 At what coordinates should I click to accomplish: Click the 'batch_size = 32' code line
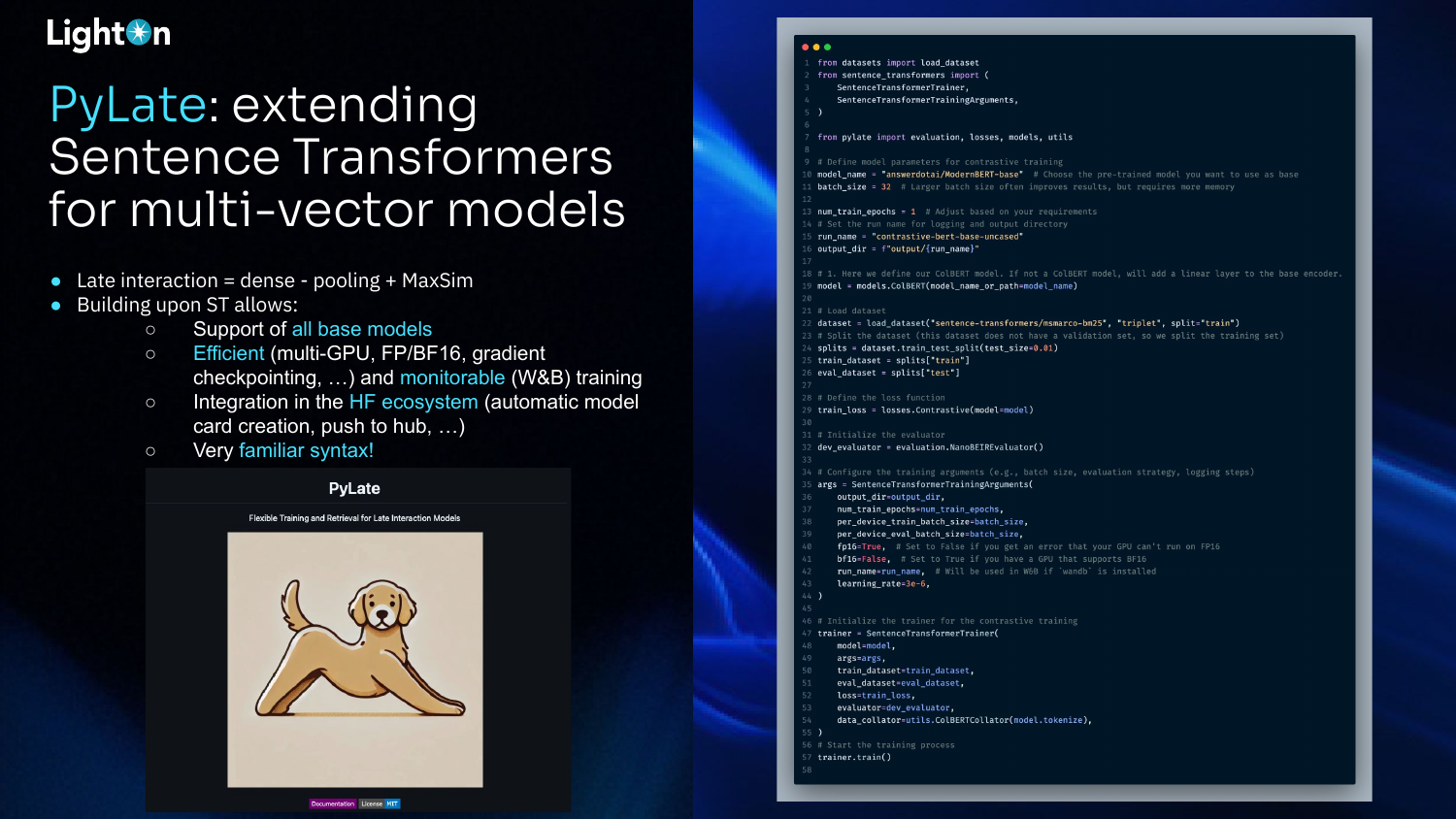tap(1026, 187)
